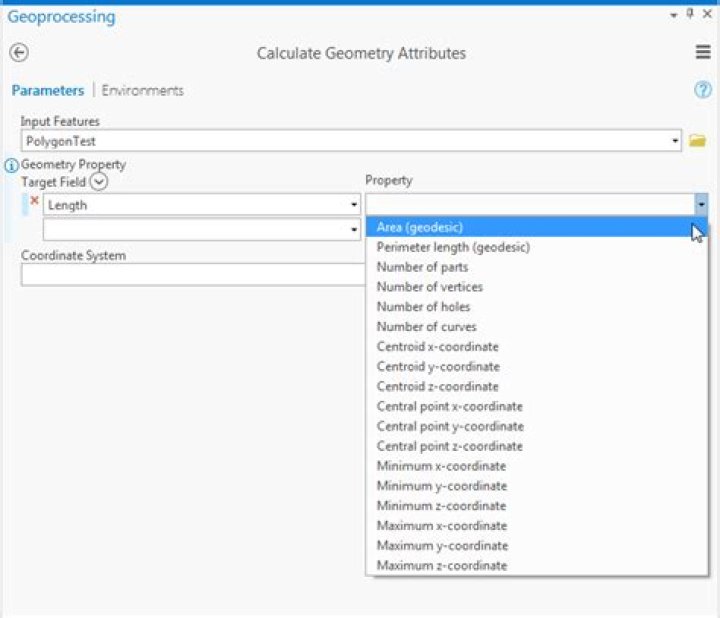Open the Length target field dropdown

pos(354,205)
